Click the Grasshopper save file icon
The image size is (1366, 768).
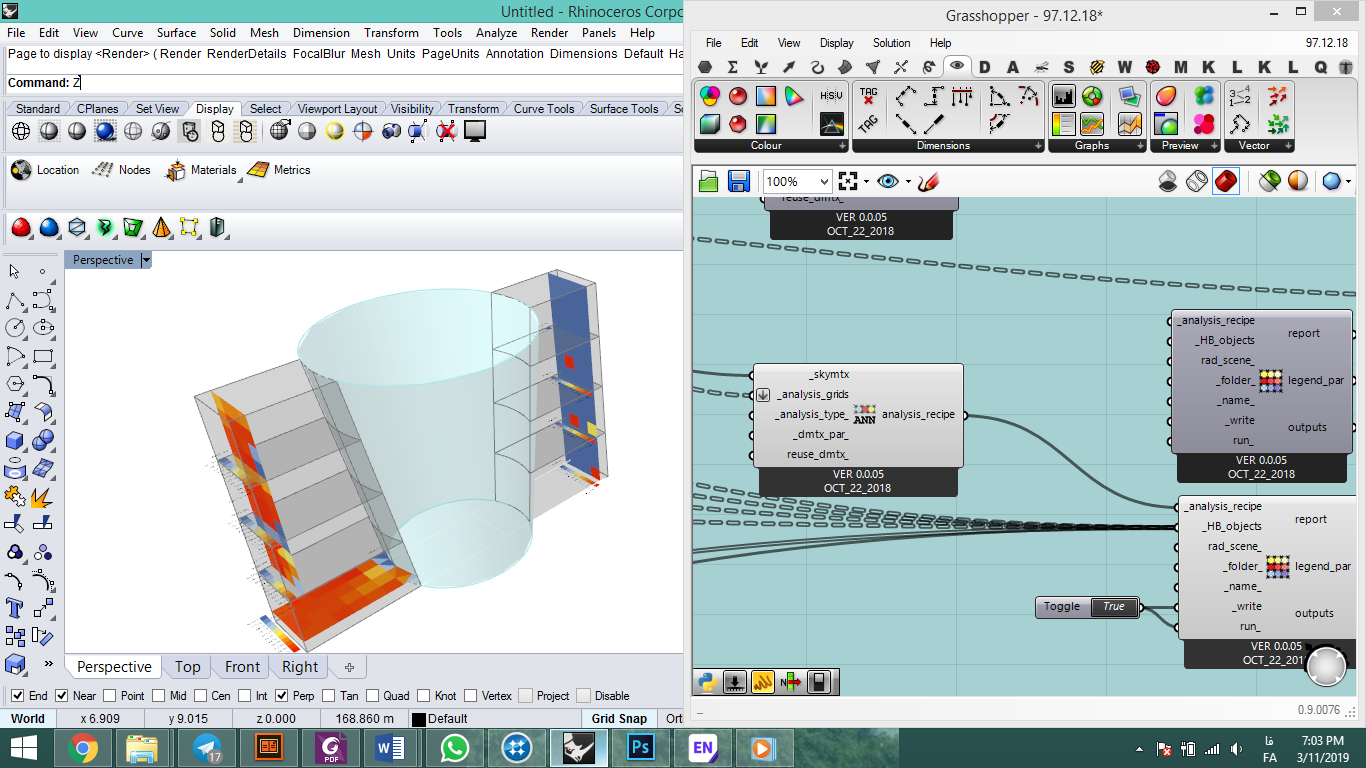(739, 181)
